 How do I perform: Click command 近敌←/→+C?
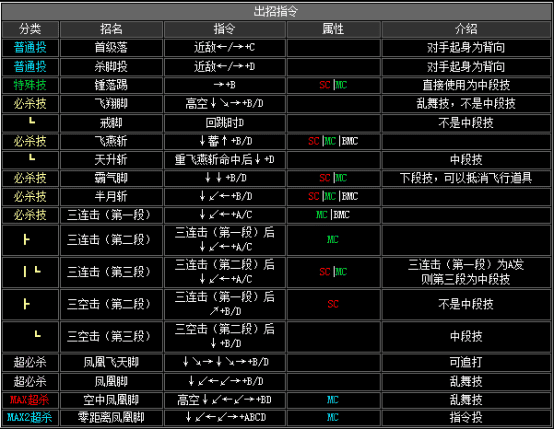pyautogui.click(x=224, y=47)
